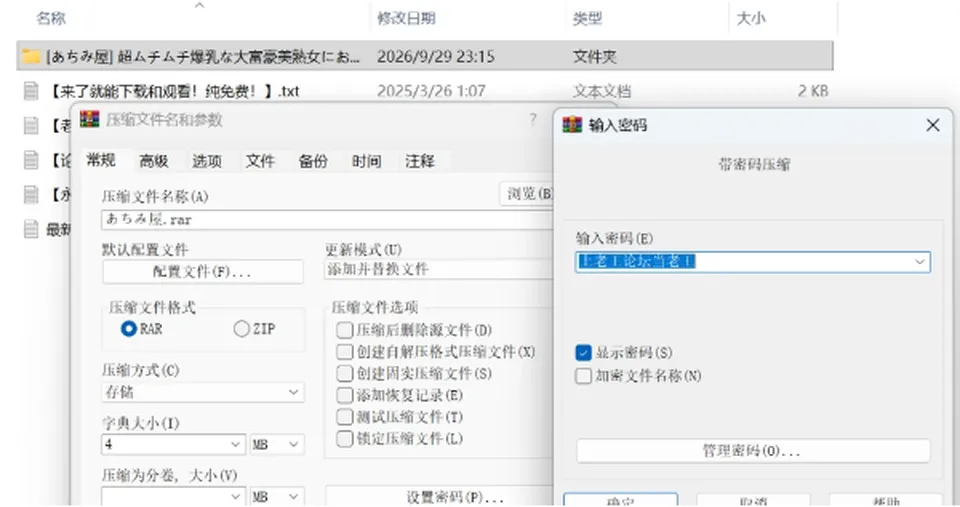960x507 pixels.
Task: Uncheck 显示密码 checkbox
Action: (x=583, y=353)
